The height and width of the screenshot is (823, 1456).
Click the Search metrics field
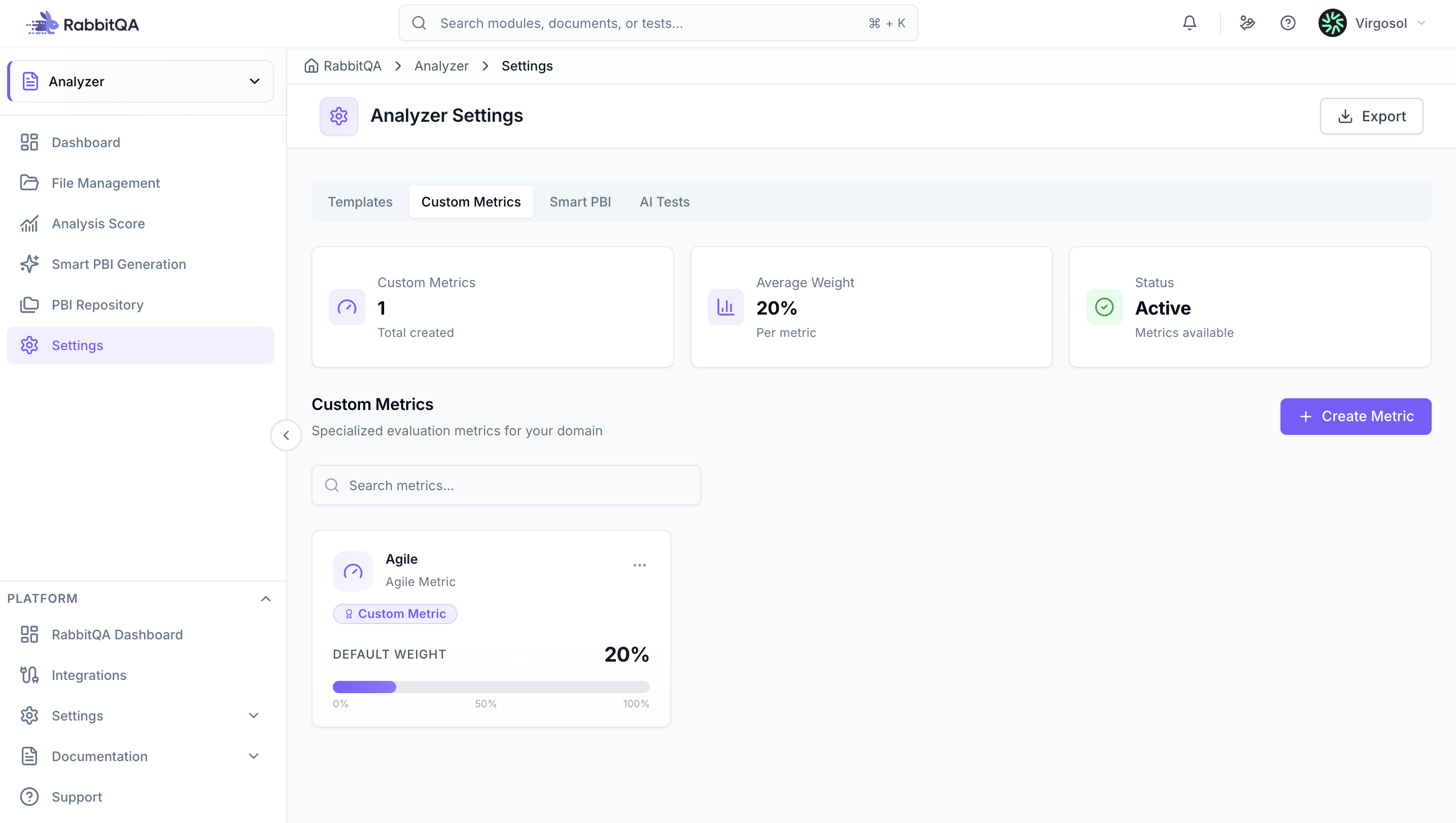[x=506, y=486]
